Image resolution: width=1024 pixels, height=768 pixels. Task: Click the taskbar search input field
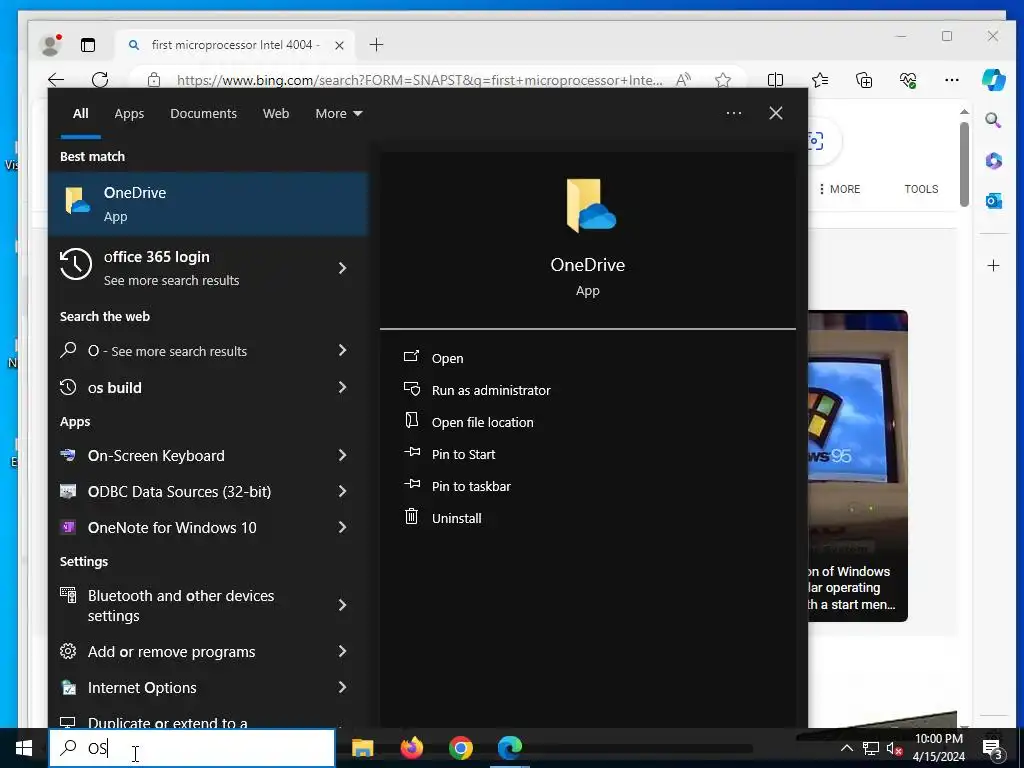pyautogui.click(x=192, y=748)
